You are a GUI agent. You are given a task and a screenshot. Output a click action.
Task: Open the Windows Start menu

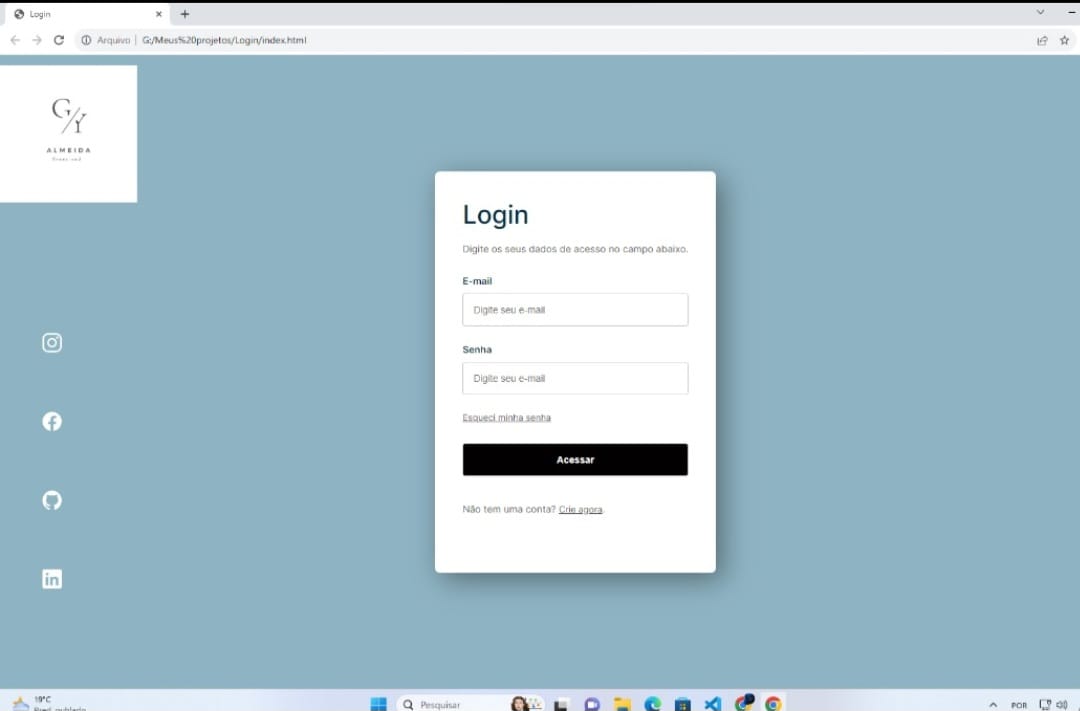pyautogui.click(x=379, y=704)
